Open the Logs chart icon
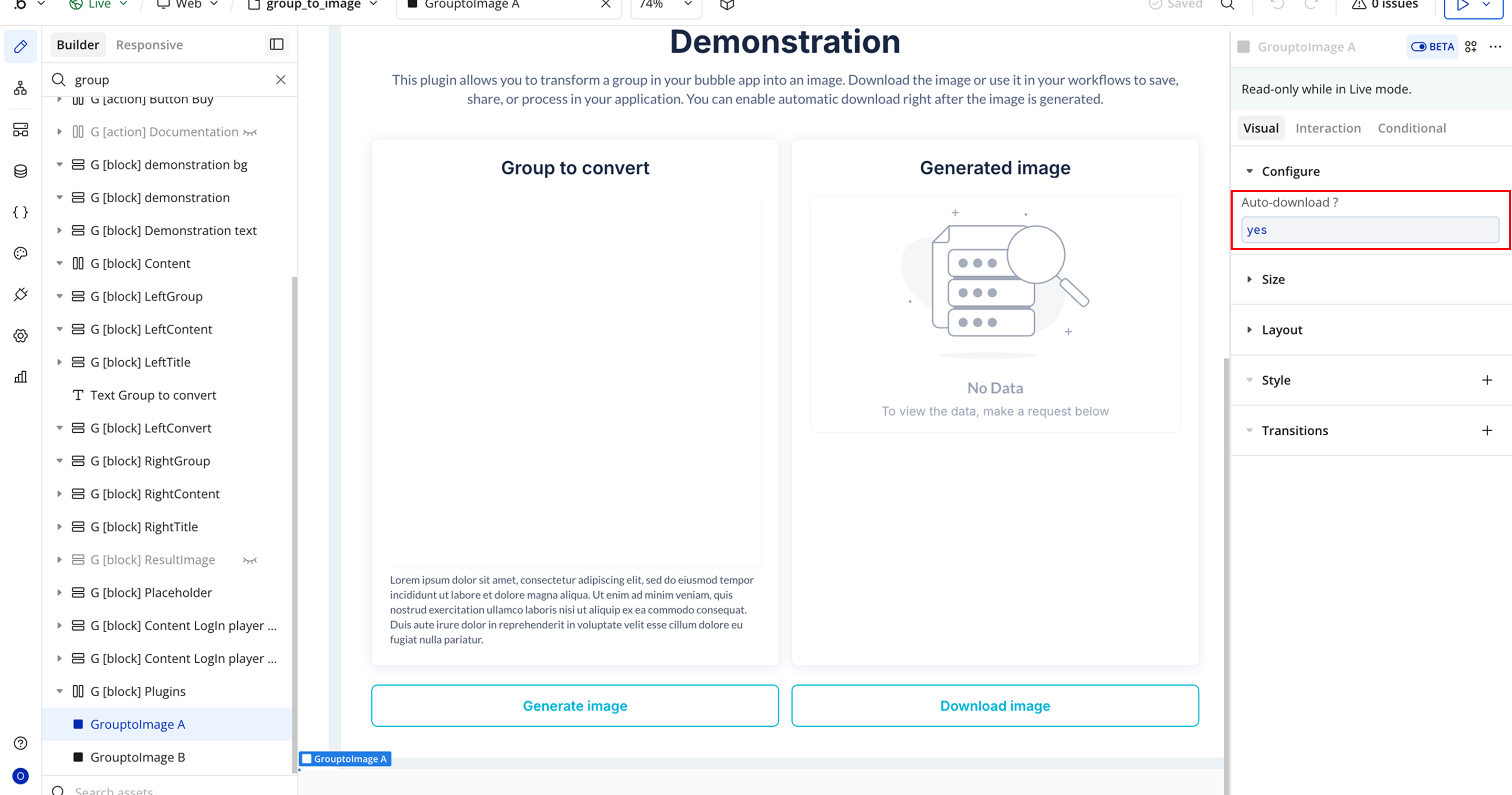The height and width of the screenshot is (795, 1512). (x=20, y=377)
